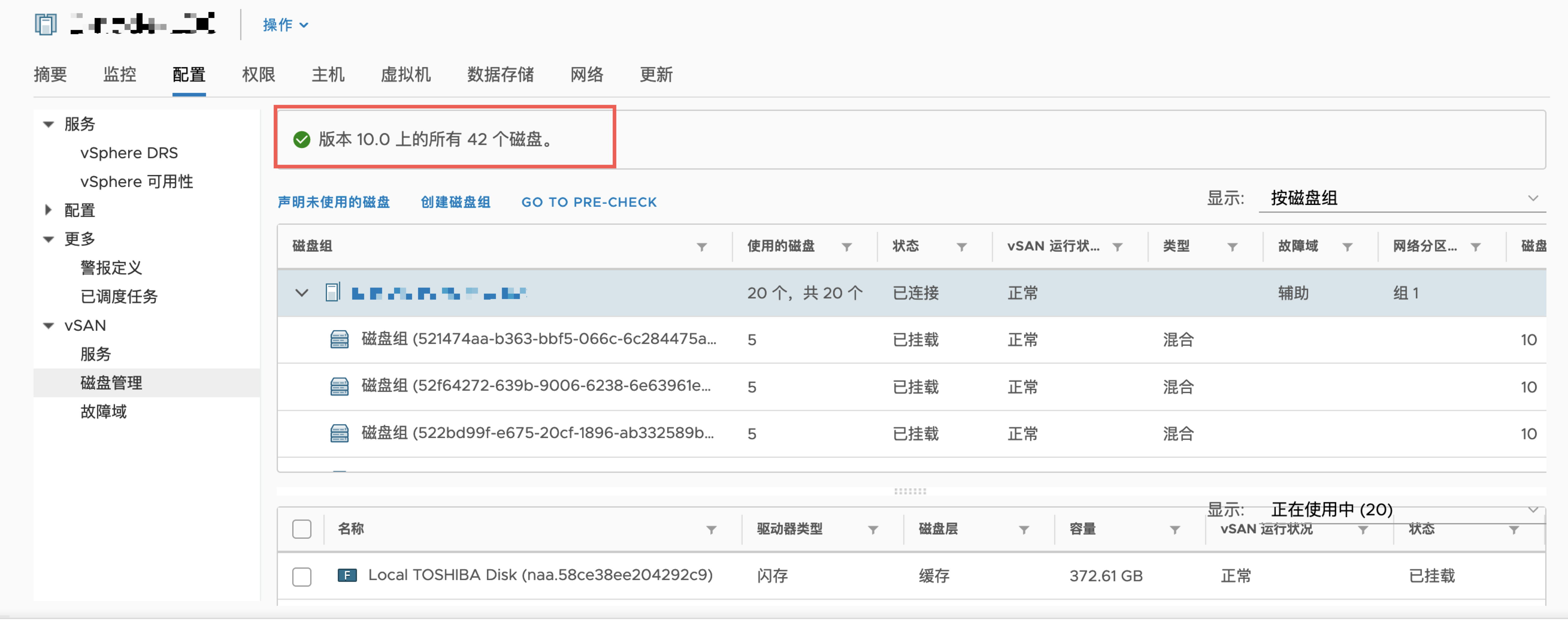
Task: Open the 操作 actions dropdown
Action: click(x=285, y=25)
